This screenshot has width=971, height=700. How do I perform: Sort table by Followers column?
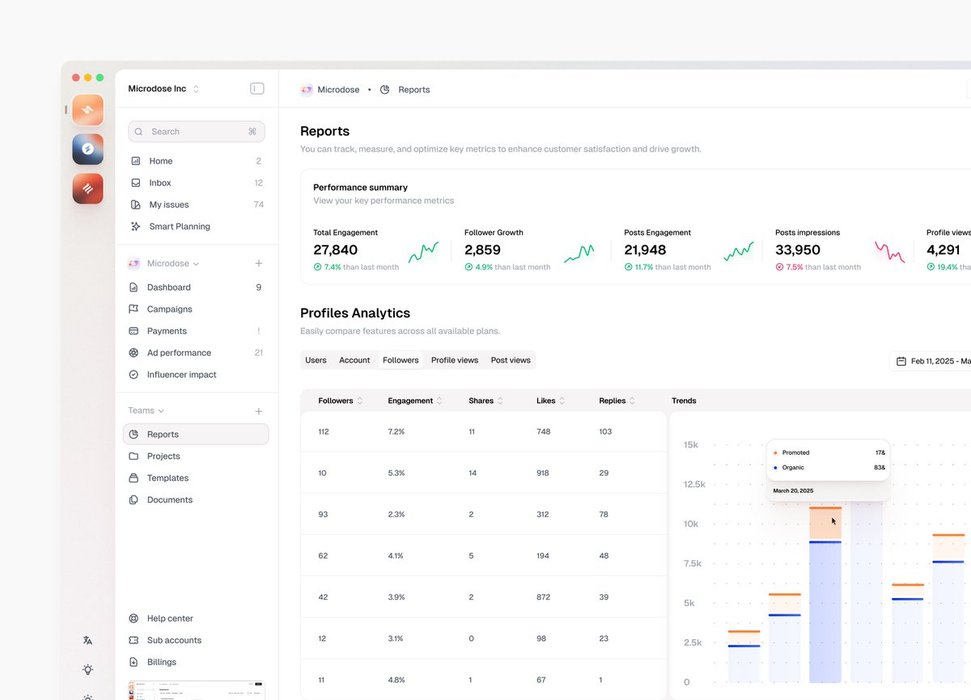[x=340, y=401]
